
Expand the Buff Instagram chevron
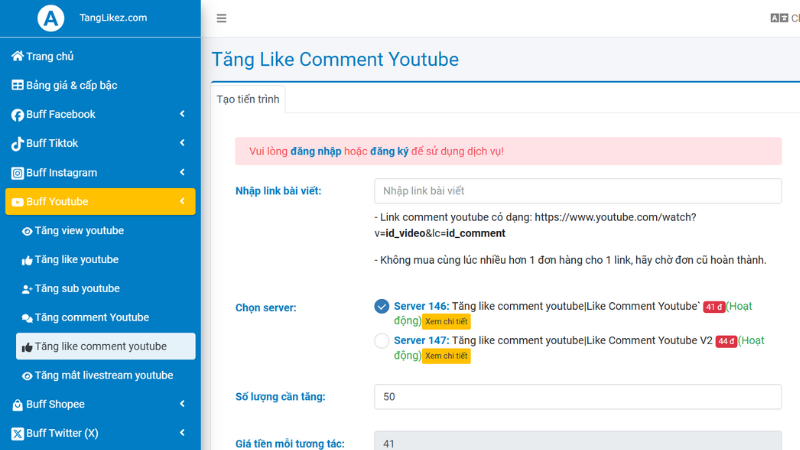tap(182, 172)
